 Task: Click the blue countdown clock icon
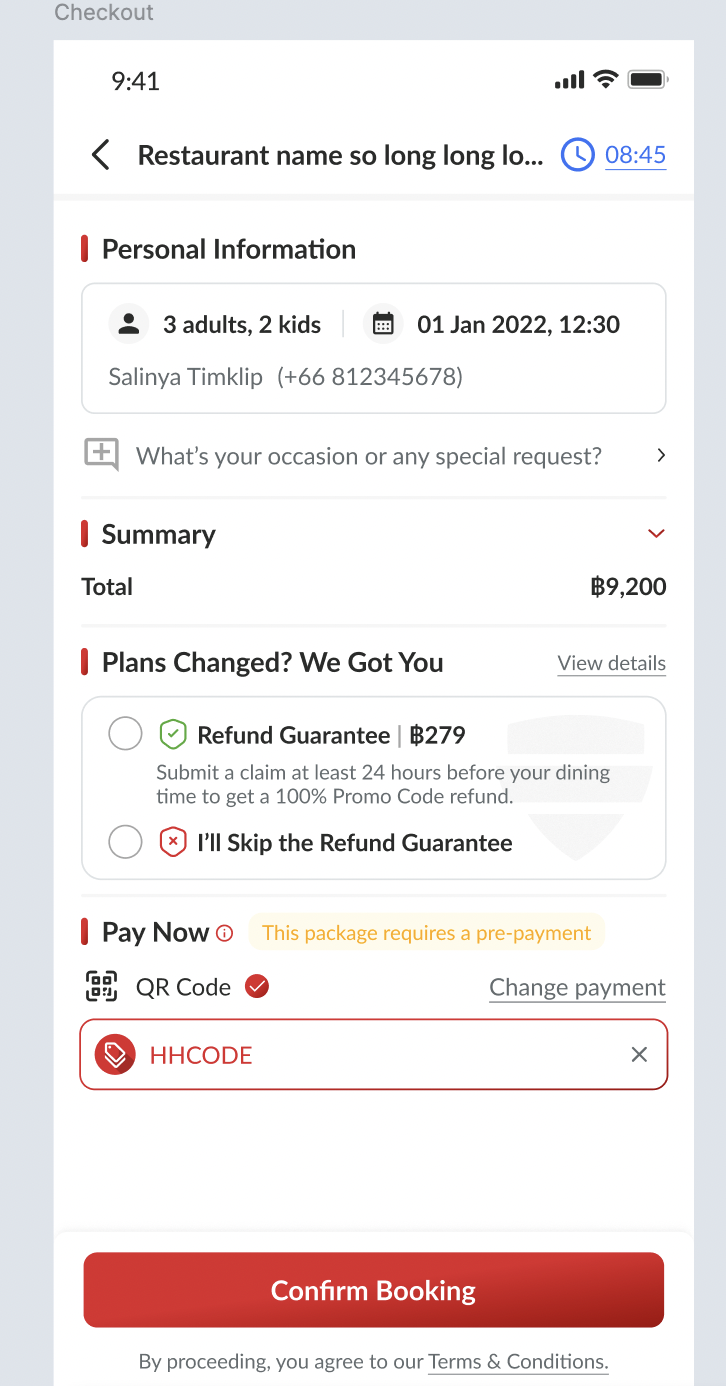(x=577, y=155)
